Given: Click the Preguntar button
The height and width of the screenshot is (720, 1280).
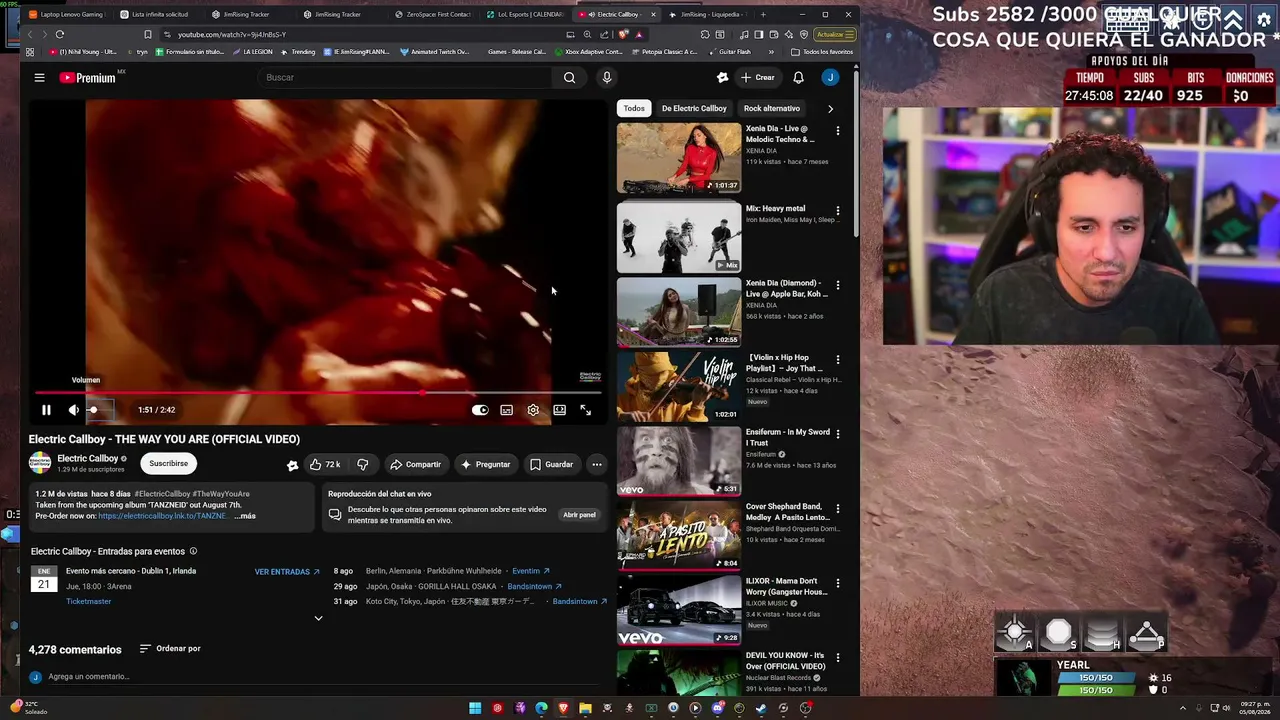Looking at the screenshot, I should pos(485,464).
